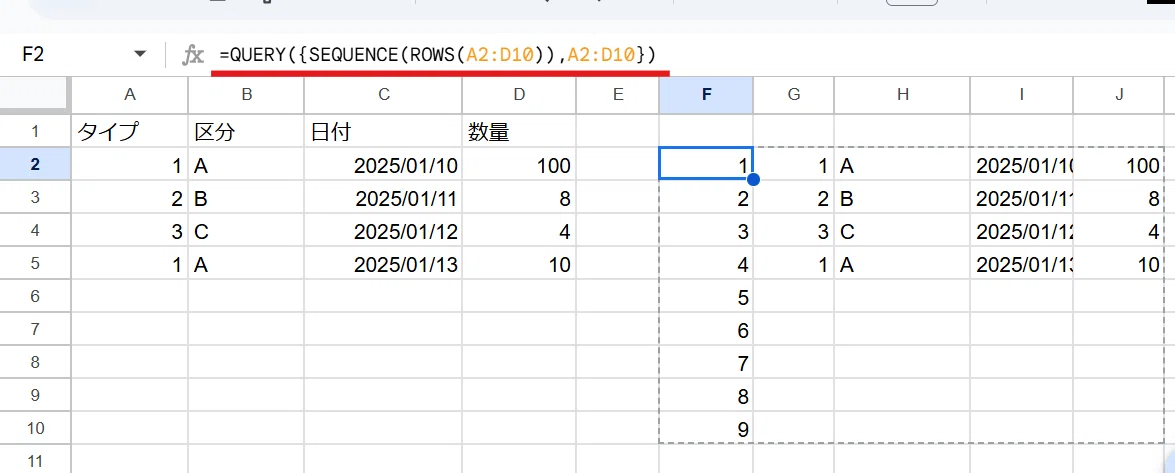Click cell J3 with value 8
The width and height of the screenshot is (1175, 473).
click(x=1119, y=197)
